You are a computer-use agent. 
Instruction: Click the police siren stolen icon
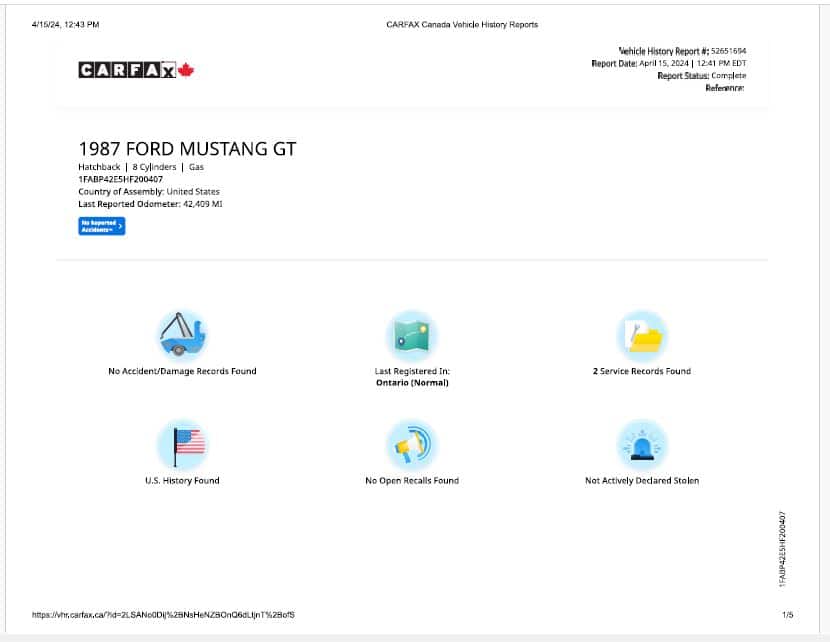click(x=642, y=445)
